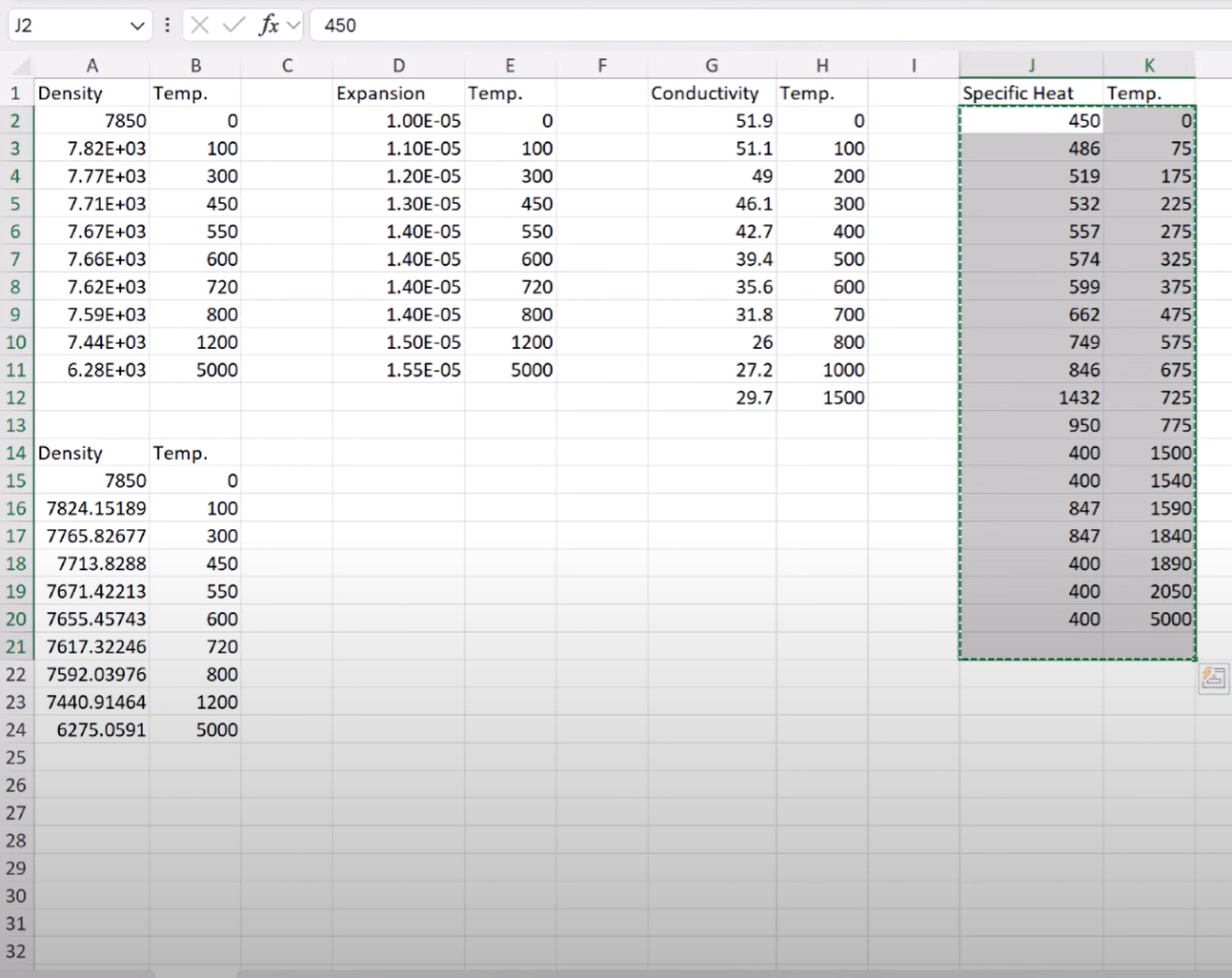1232x978 pixels.
Task: Expand the chevron next to fx
Action: [x=293, y=26]
